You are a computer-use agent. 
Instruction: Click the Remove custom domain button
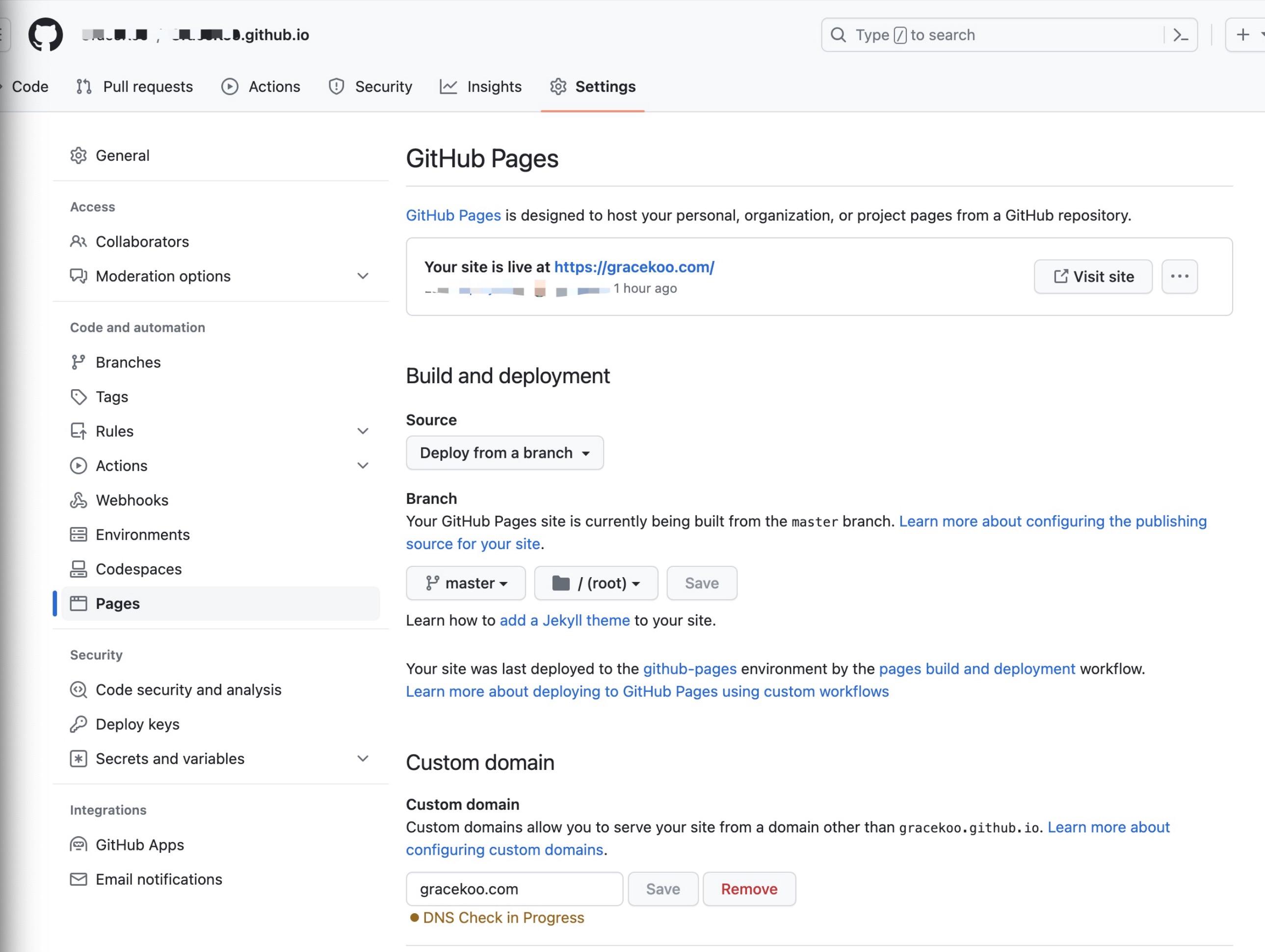tap(749, 889)
